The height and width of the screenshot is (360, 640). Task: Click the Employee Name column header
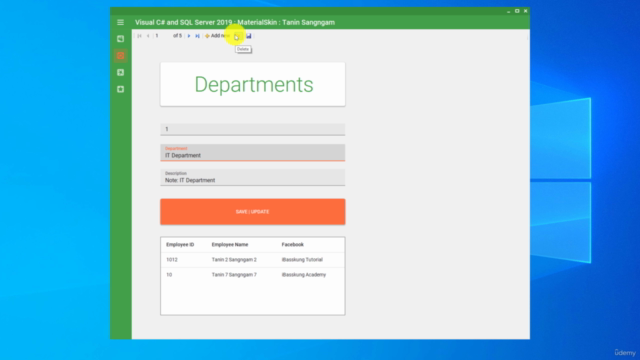tap(230, 244)
